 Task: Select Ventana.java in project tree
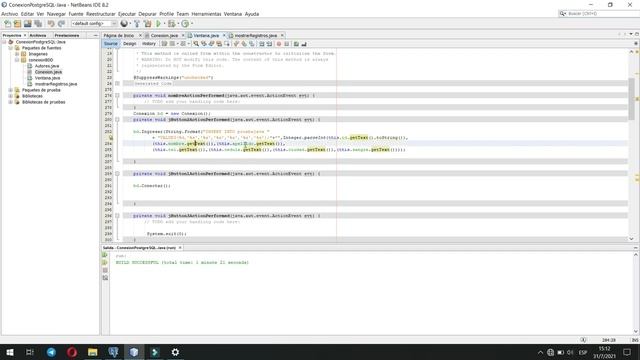point(47,78)
